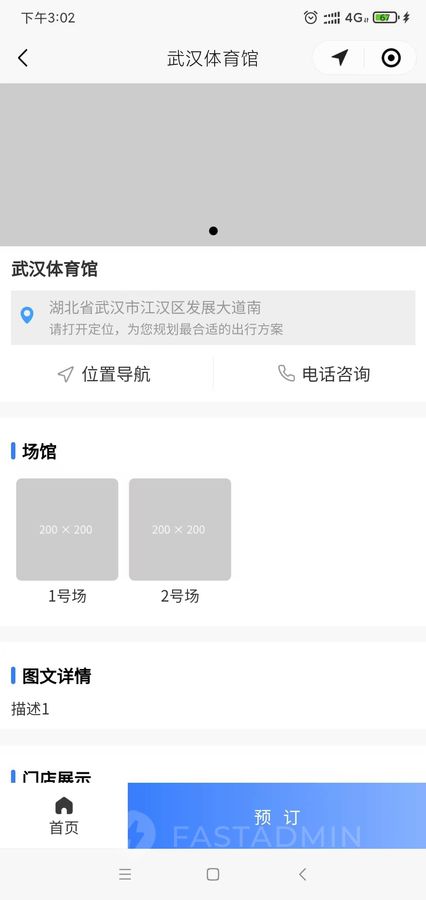Screen dimensions: 426x900
Task: Tap the Android home square button
Action: click(x=213, y=874)
